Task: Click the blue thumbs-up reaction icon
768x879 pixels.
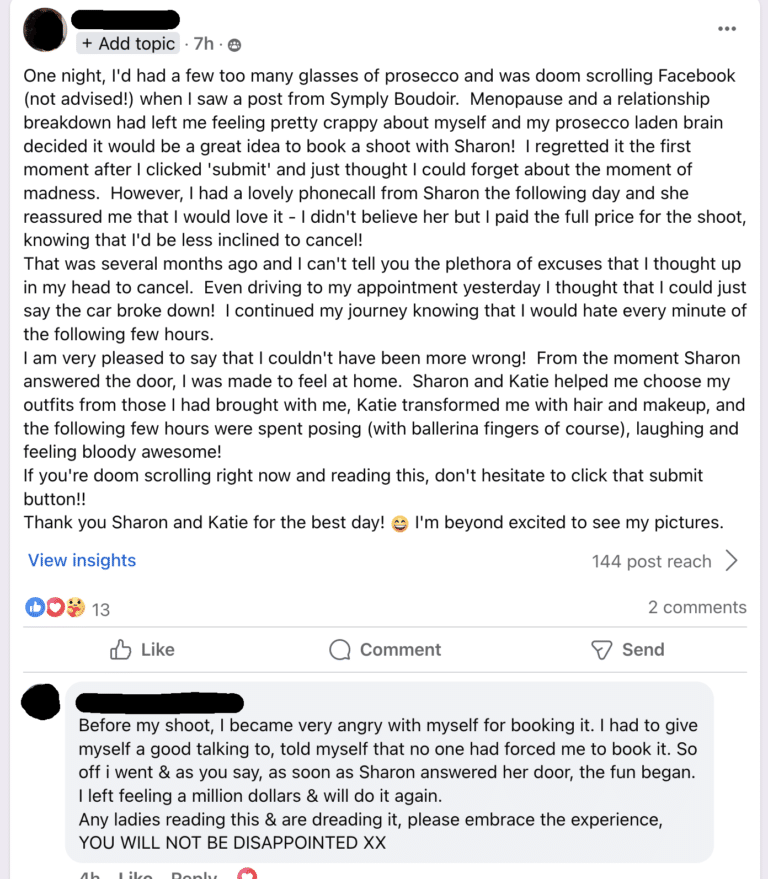Action: 36,607
